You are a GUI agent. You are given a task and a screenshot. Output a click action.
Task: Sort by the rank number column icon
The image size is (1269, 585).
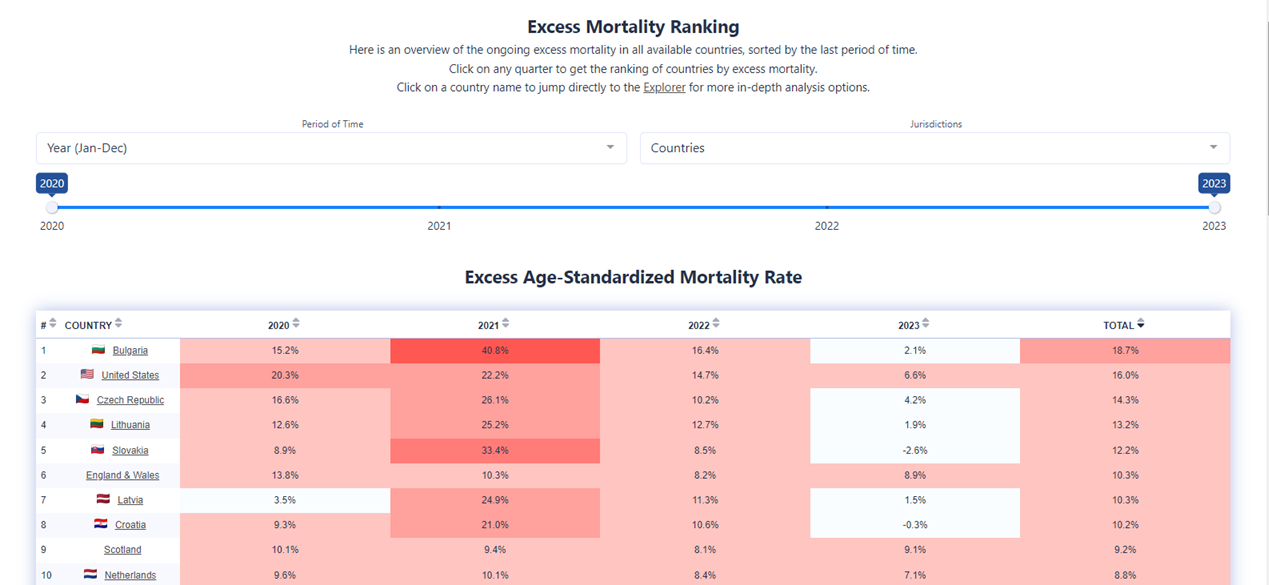pos(53,324)
